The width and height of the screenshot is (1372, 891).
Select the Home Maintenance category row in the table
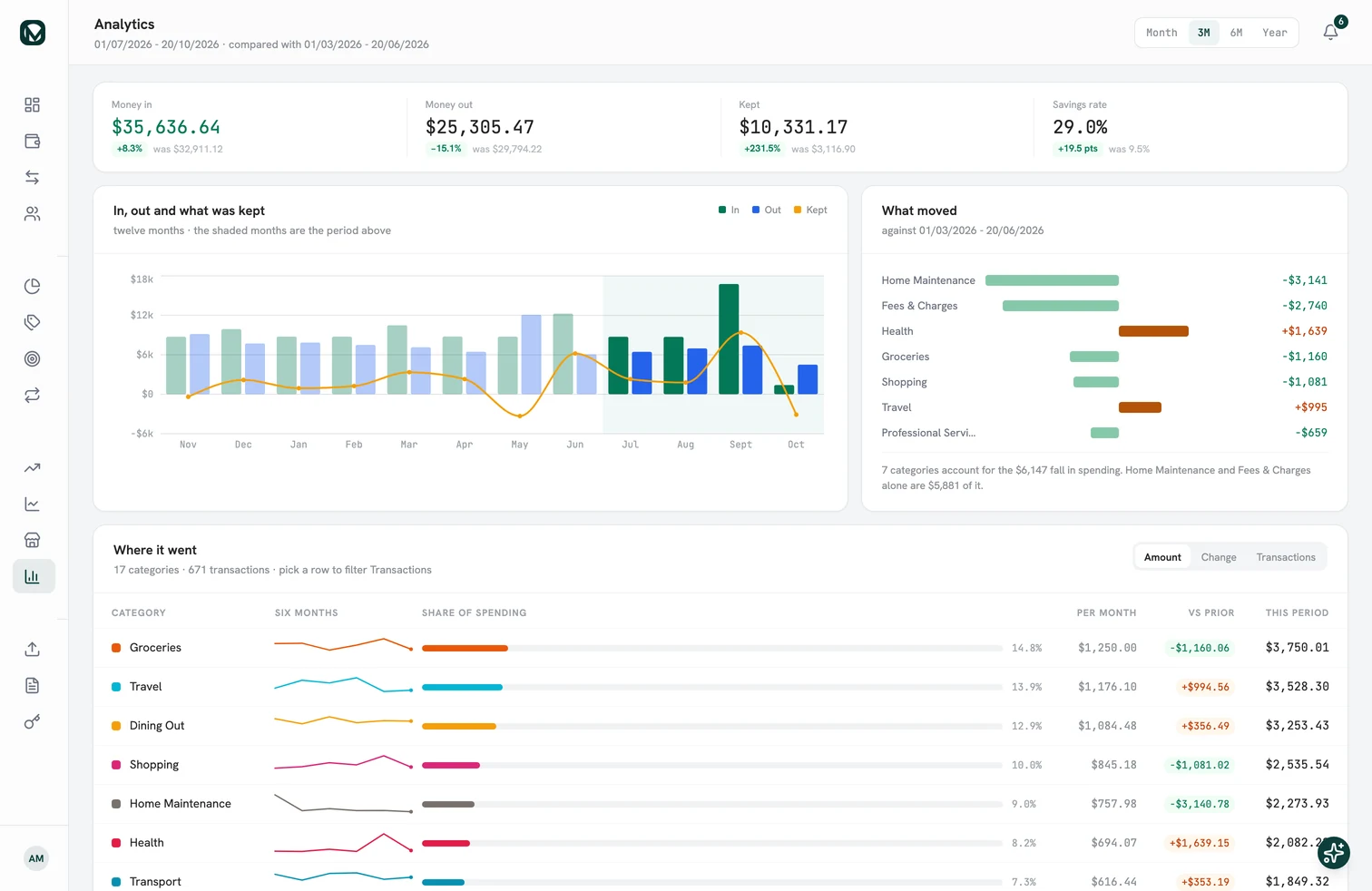(720, 804)
